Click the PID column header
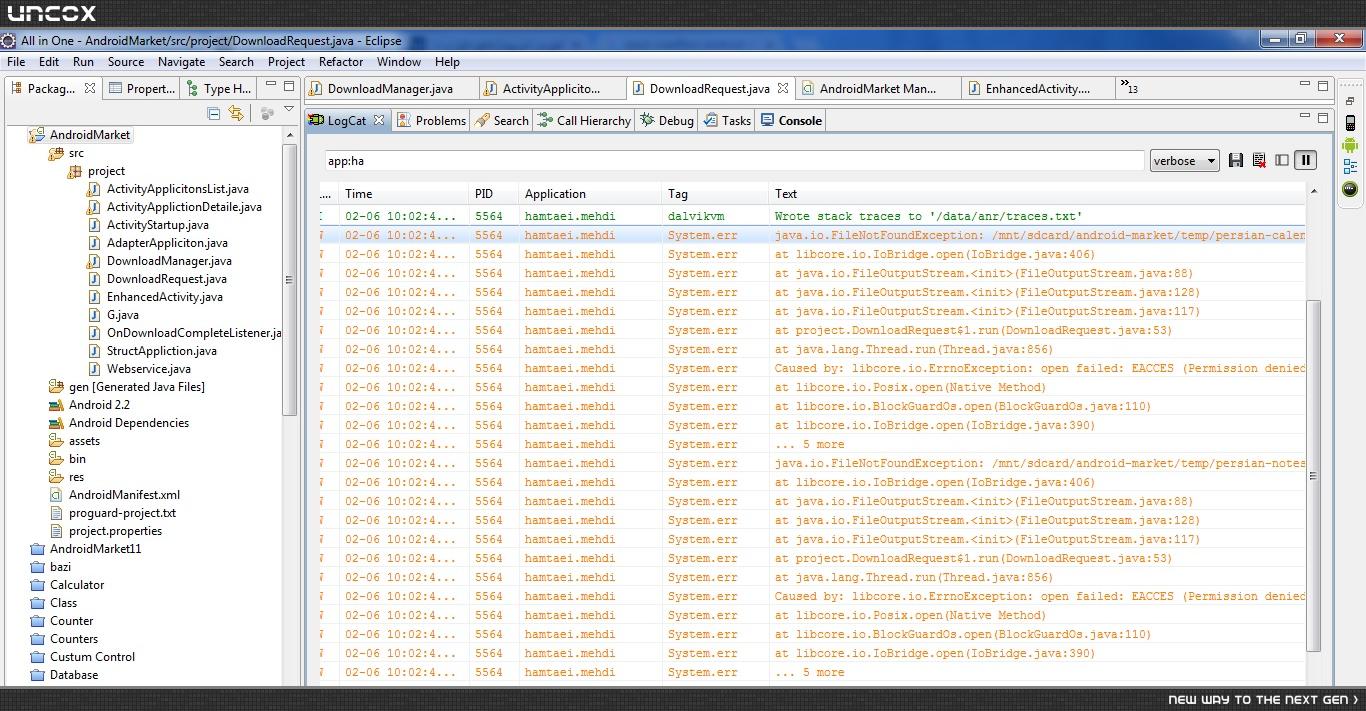The image size is (1366, 711). click(x=494, y=194)
